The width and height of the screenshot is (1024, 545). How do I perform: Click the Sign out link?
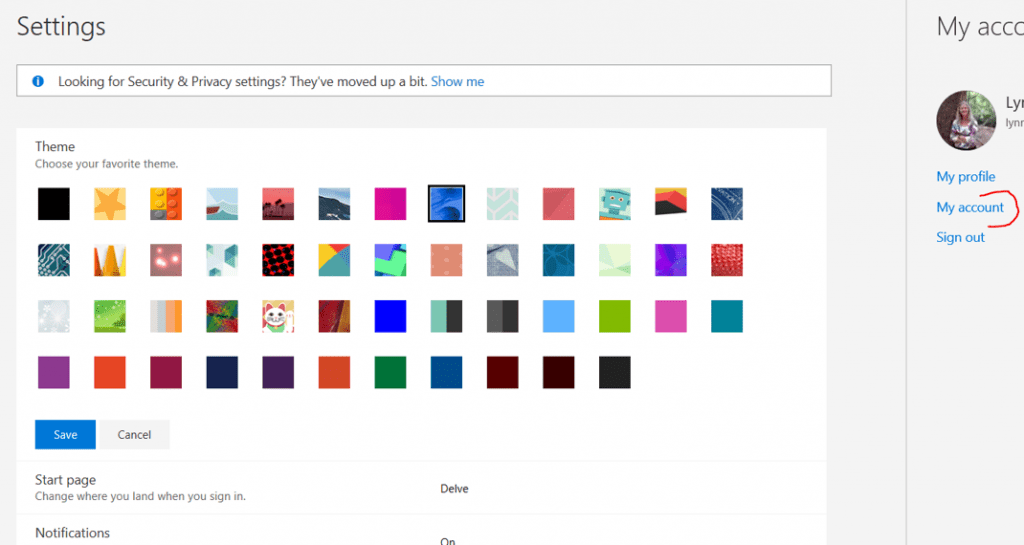(x=961, y=237)
